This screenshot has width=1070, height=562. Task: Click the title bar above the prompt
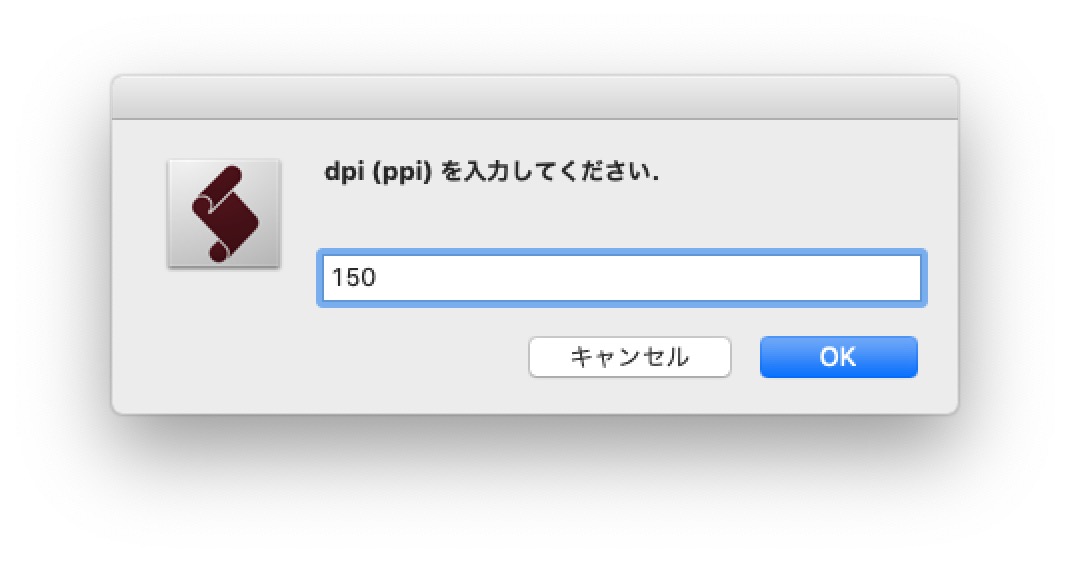pos(535,98)
